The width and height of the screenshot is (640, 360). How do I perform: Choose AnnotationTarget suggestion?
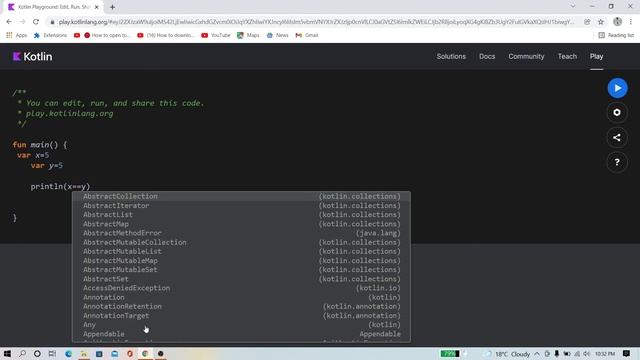241,316
